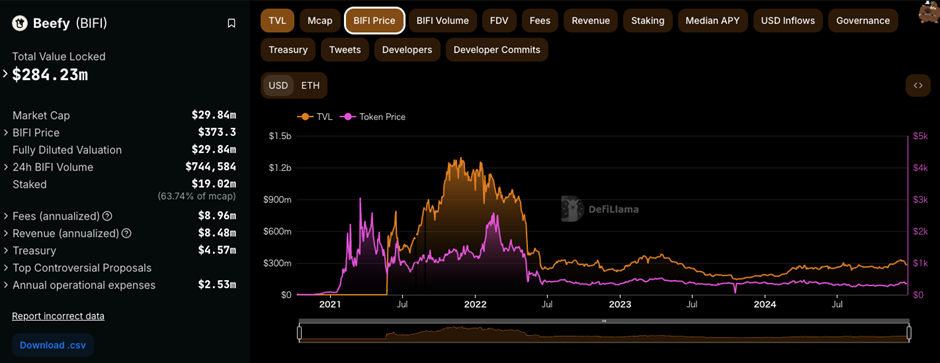Expand the Fees (annualized) row
This screenshot has width=940, height=363.
[x=6, y=216]
